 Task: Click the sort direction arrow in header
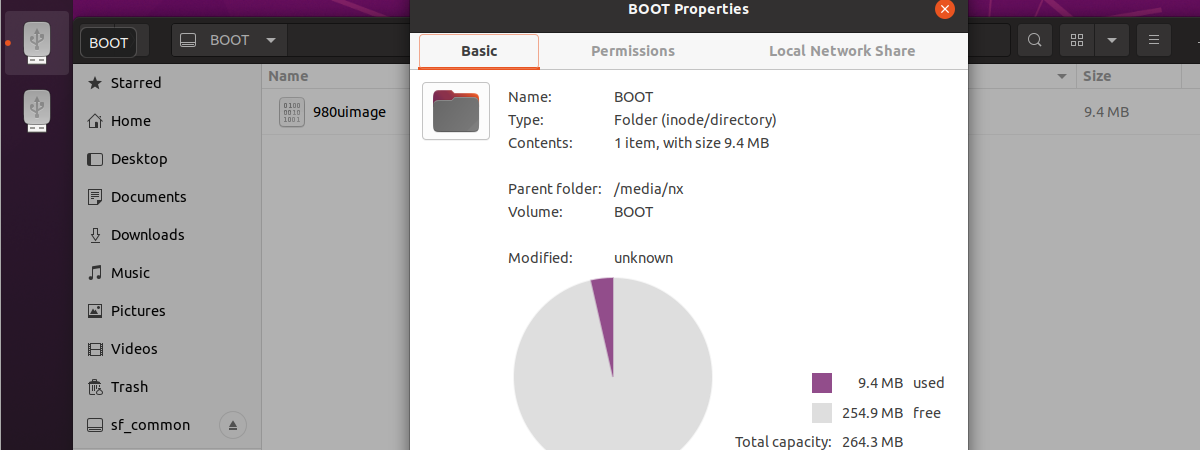click(x=1061, y=77)
